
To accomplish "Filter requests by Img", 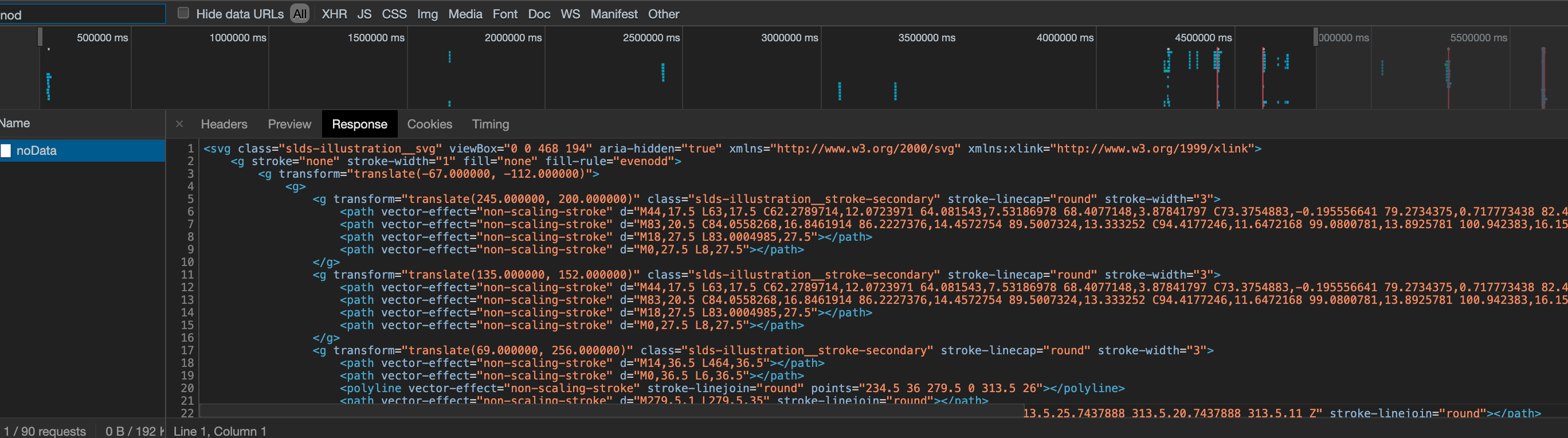I will tap(428, 13).
